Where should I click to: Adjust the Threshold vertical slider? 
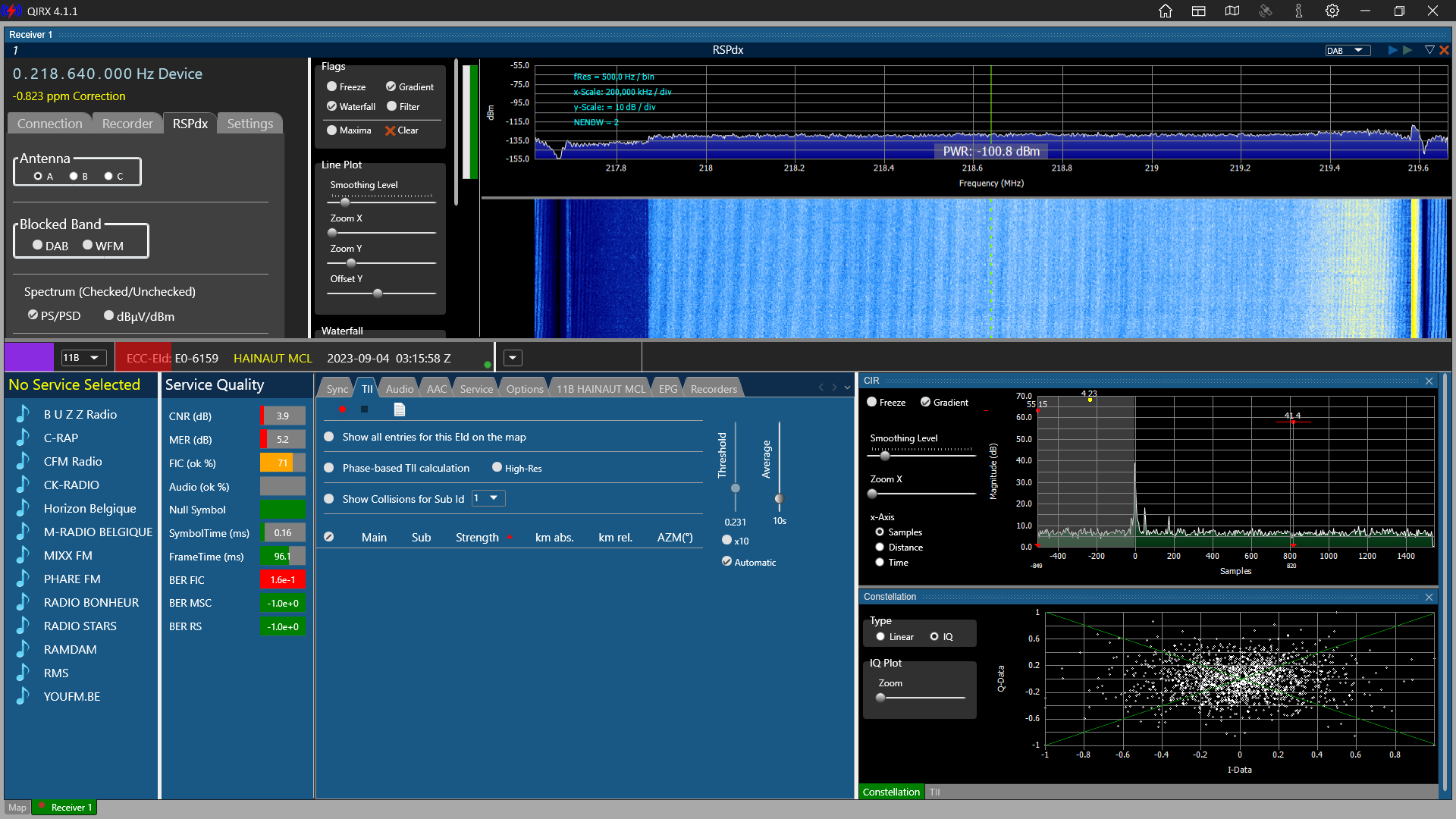click(x=735, y=488)
